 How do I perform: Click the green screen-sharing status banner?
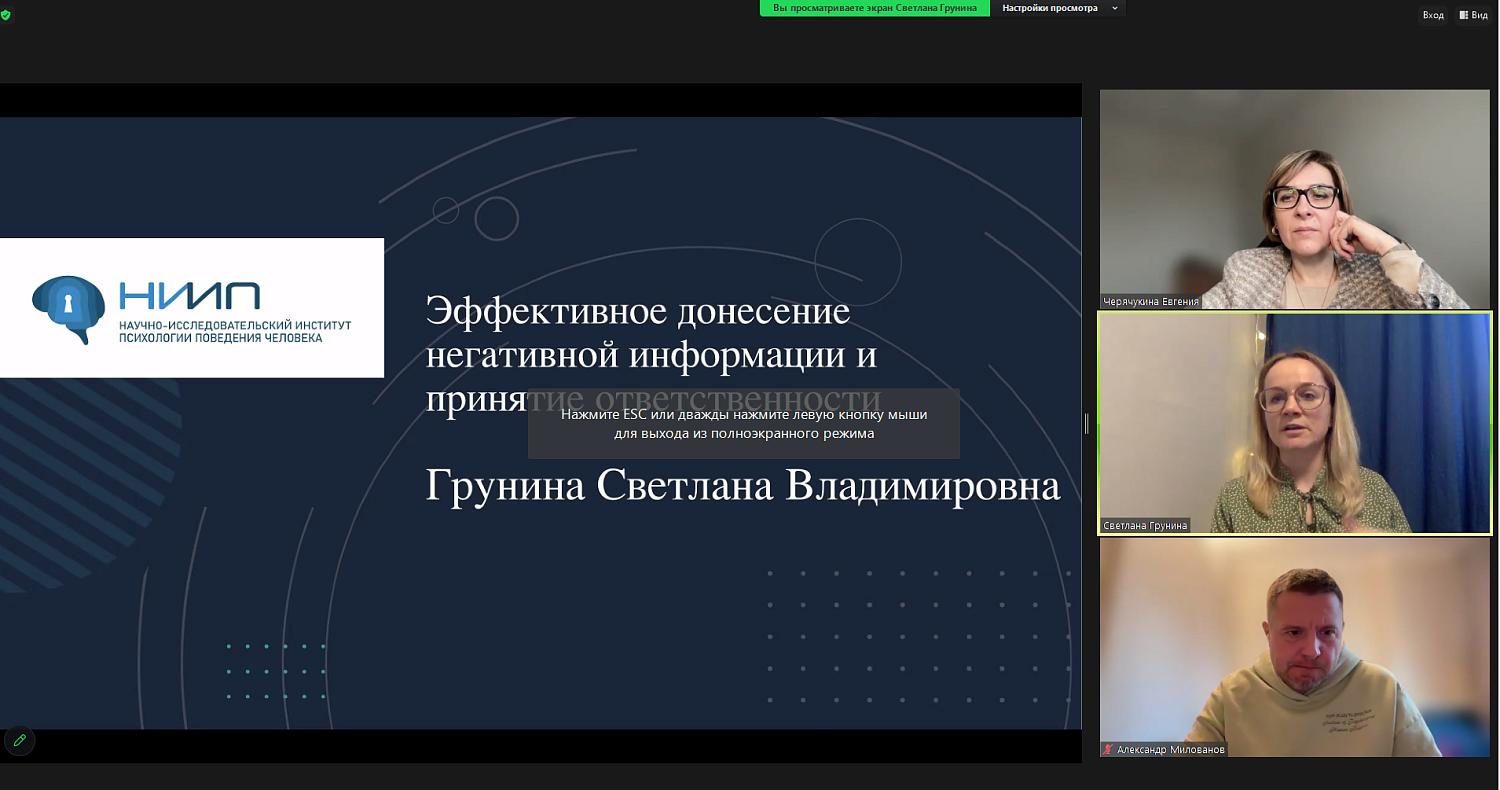click(875, 8)
